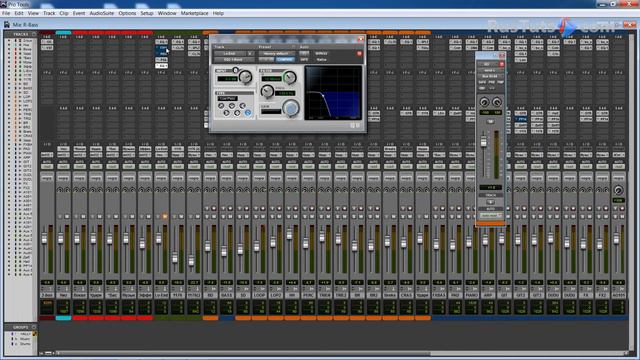Open the Marketplace menu
The height and width of the screenshot is (360, 640).
194,13
